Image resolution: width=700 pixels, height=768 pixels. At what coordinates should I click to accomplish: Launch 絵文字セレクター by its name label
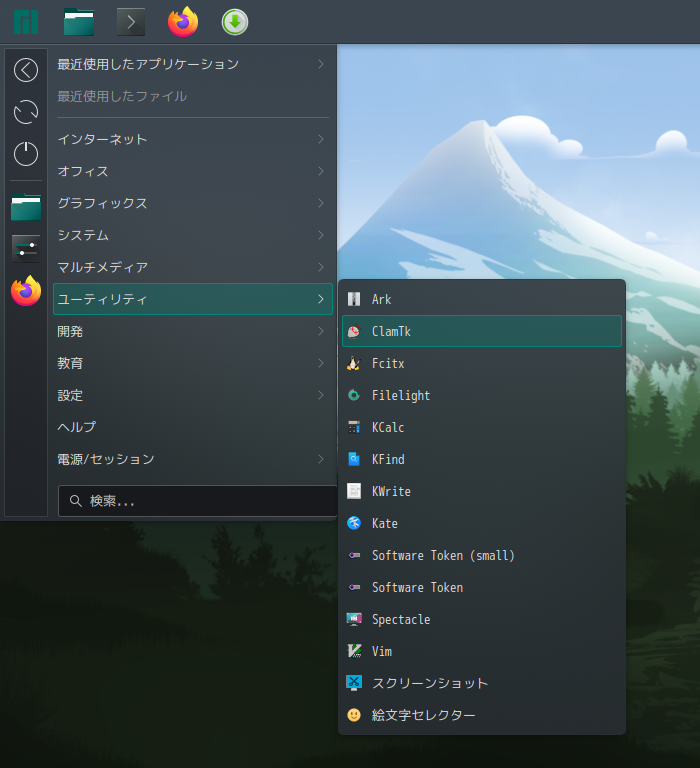coord(424,715)
